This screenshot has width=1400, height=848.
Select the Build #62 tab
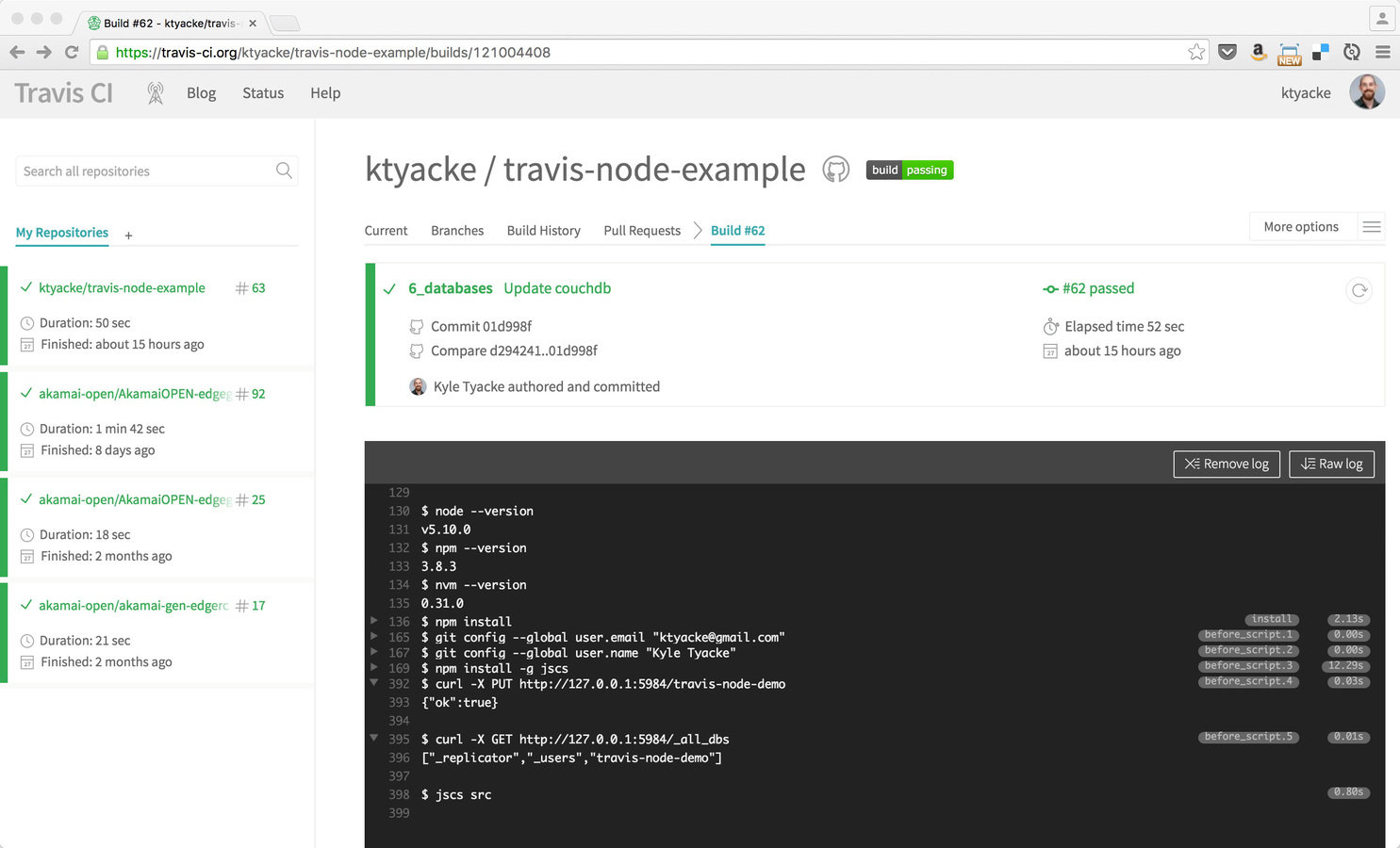[x=737, y=231]
